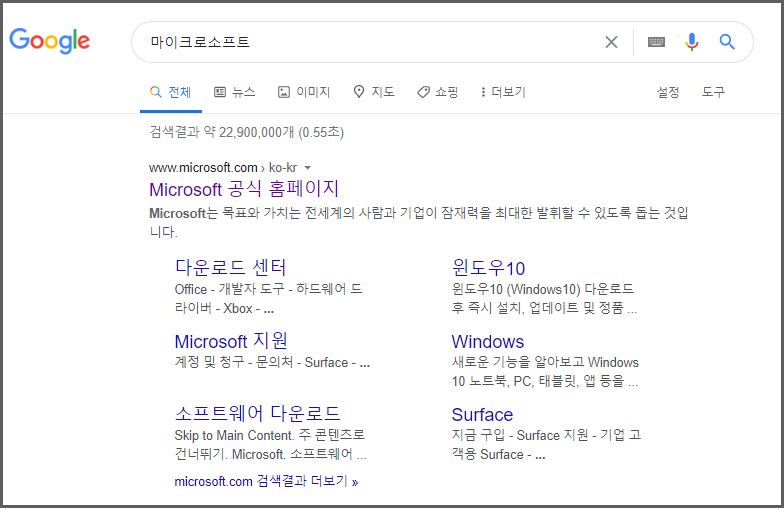Click 지금 구입 - Surface 지원 description

click(x=546, y=444)
